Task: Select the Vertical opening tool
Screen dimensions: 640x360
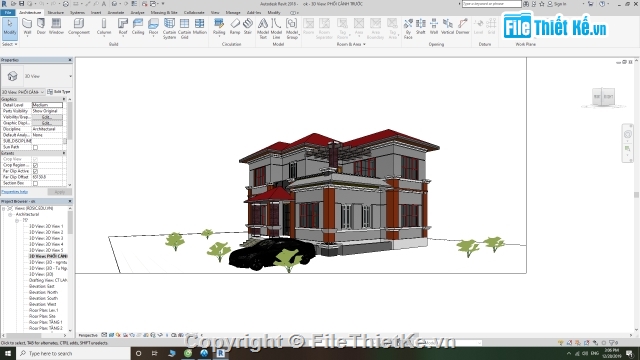Action: 447,27
